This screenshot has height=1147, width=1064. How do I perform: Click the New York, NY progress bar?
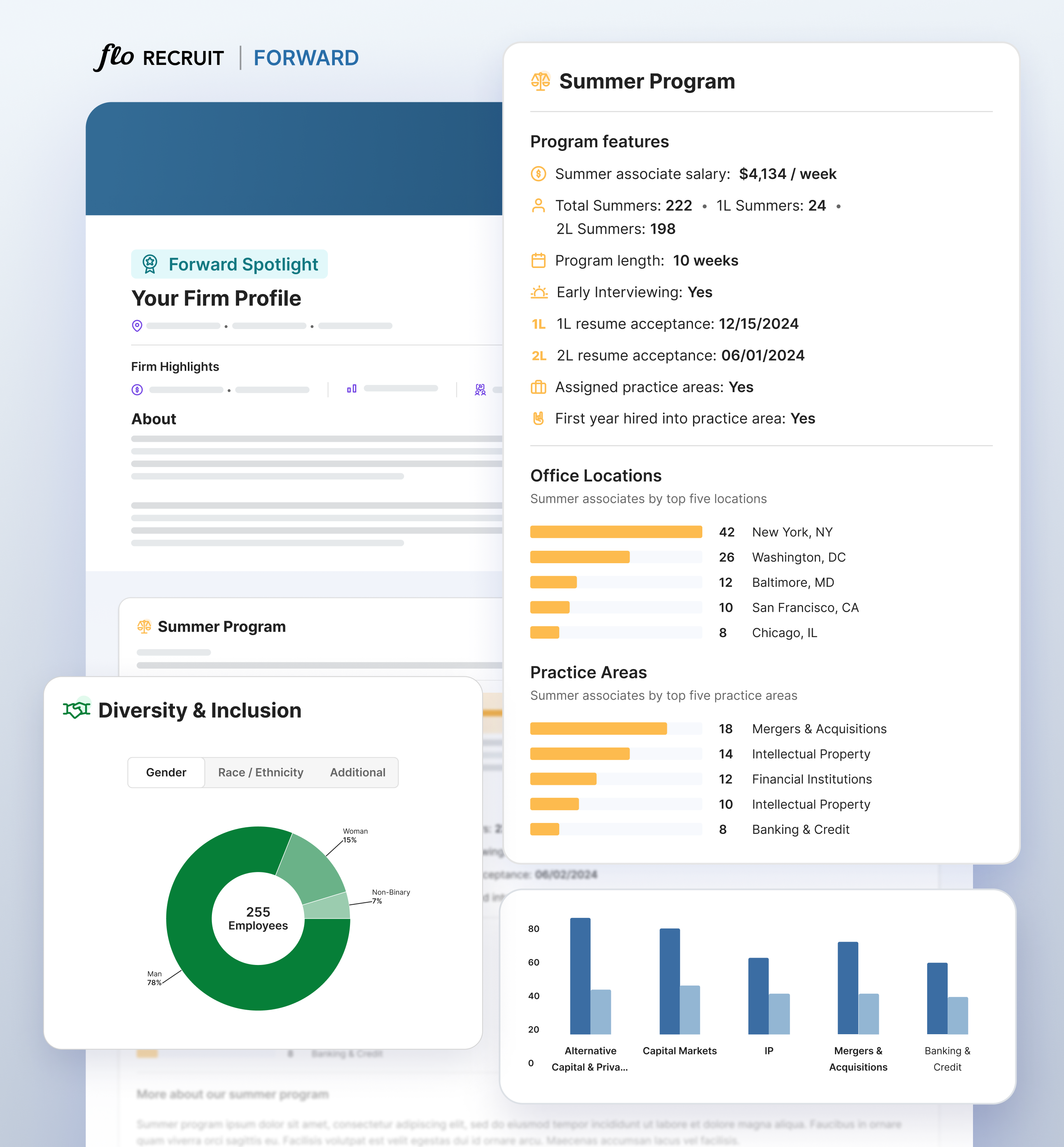(616, 531)
